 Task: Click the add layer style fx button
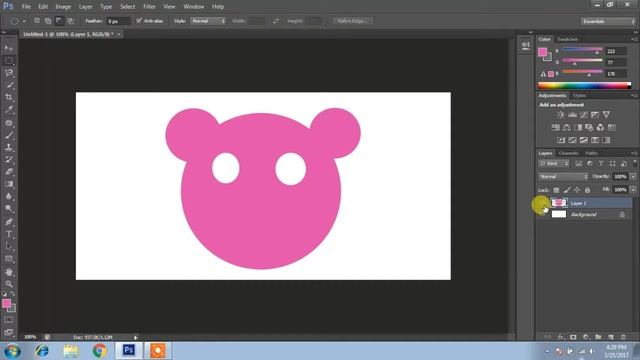point(561,337)
